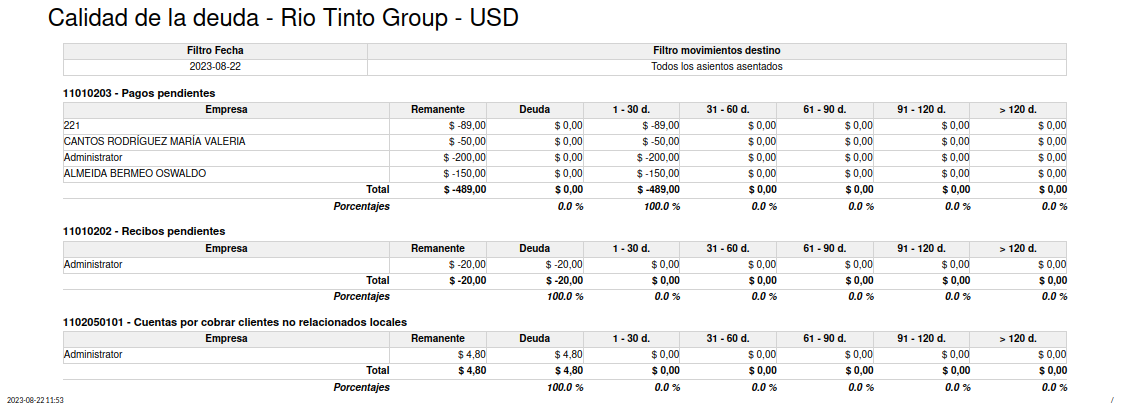Click the 1102050101 Cuentas por cobrar heading
1124x415 pixels.
tap(235, 323)
